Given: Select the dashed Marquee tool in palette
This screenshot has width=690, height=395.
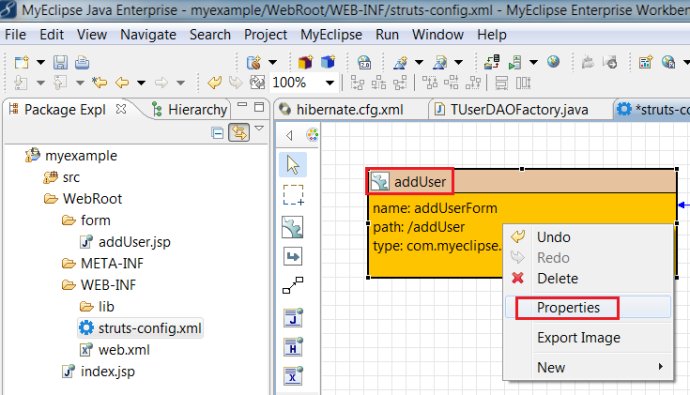Looking at the screenshot, I should point(293,195).
